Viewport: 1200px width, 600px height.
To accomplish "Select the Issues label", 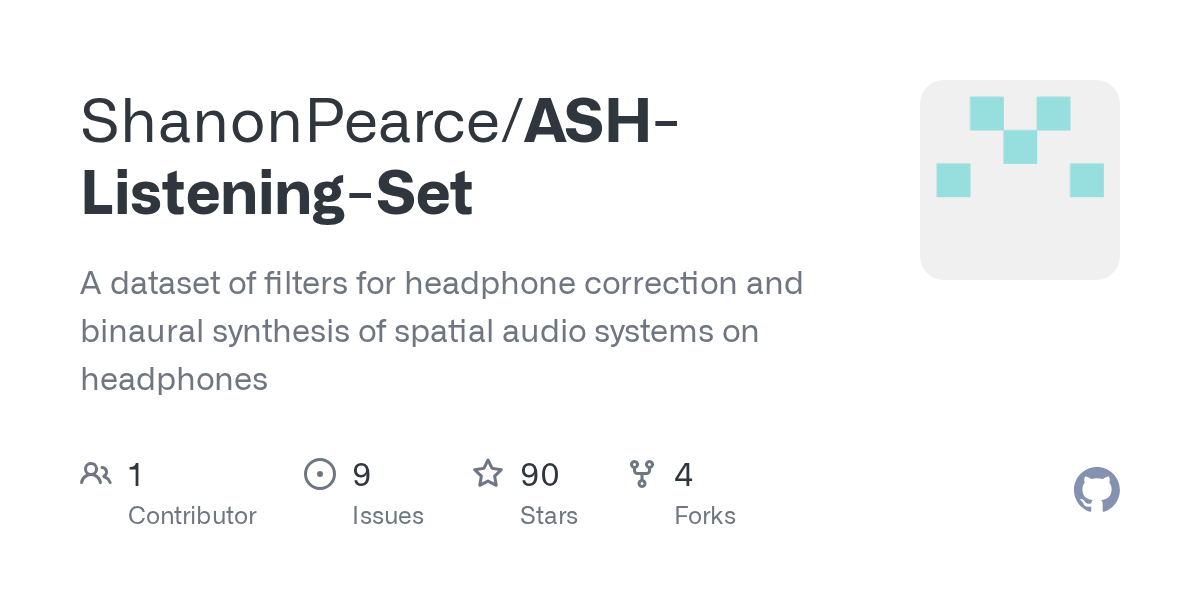I will (388, 516).
